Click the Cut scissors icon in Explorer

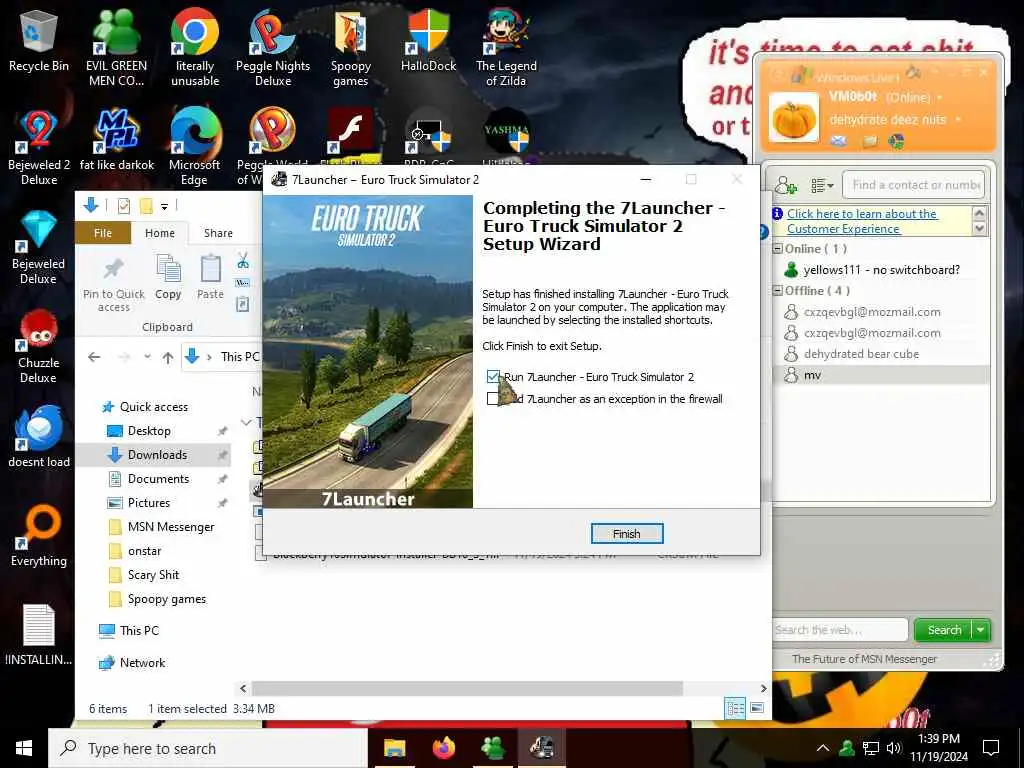(243, 261)
